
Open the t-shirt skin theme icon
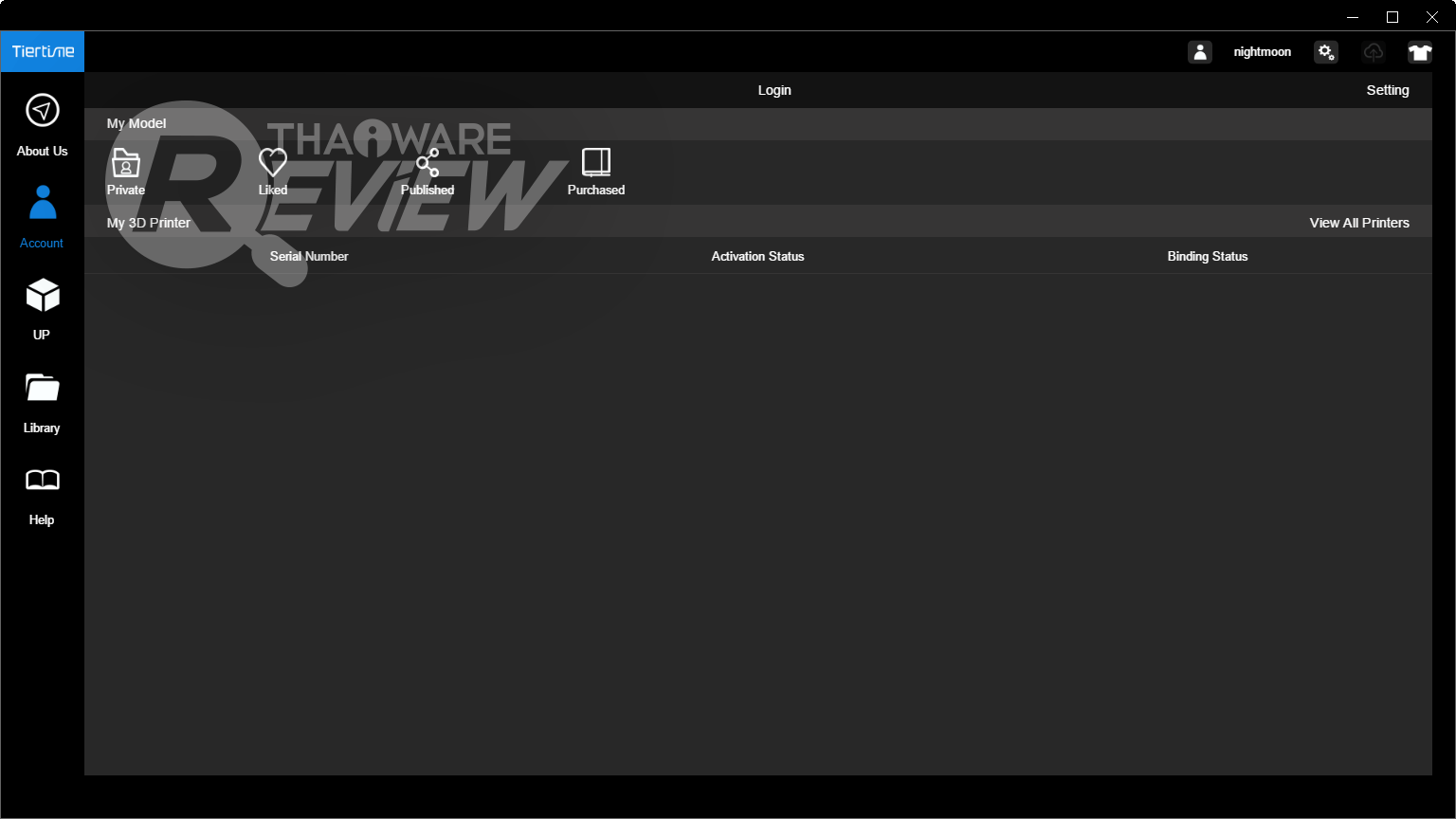1420,52
